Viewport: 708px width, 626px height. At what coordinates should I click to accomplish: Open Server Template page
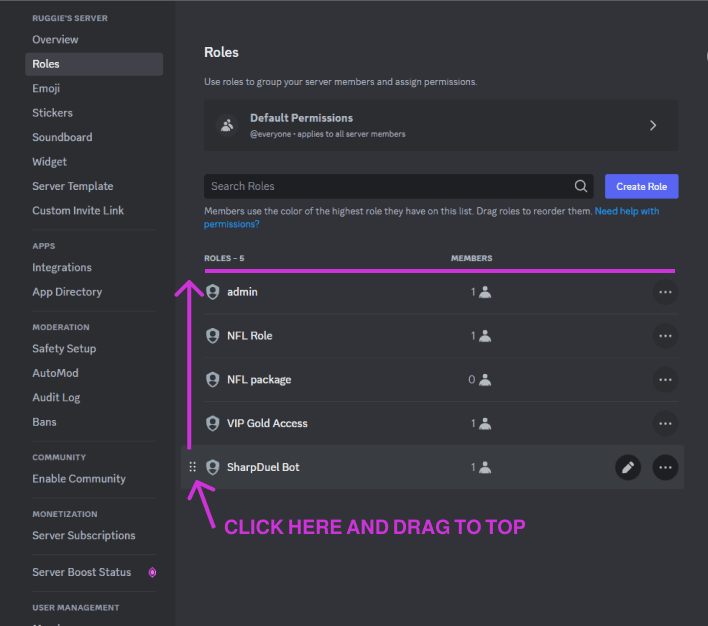[73, 186]
